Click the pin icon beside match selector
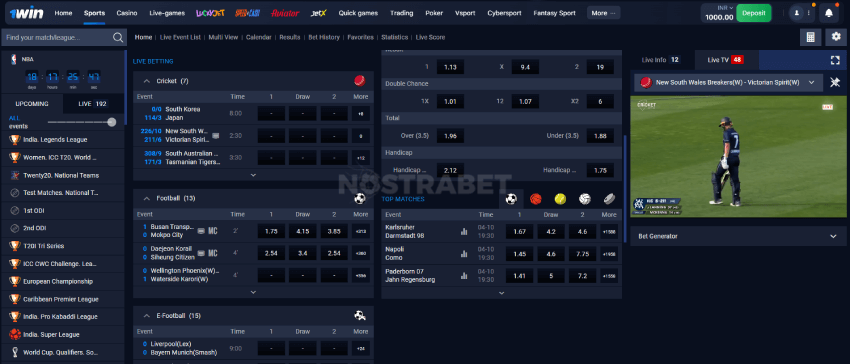850x364 pixels. coord(835,82)
